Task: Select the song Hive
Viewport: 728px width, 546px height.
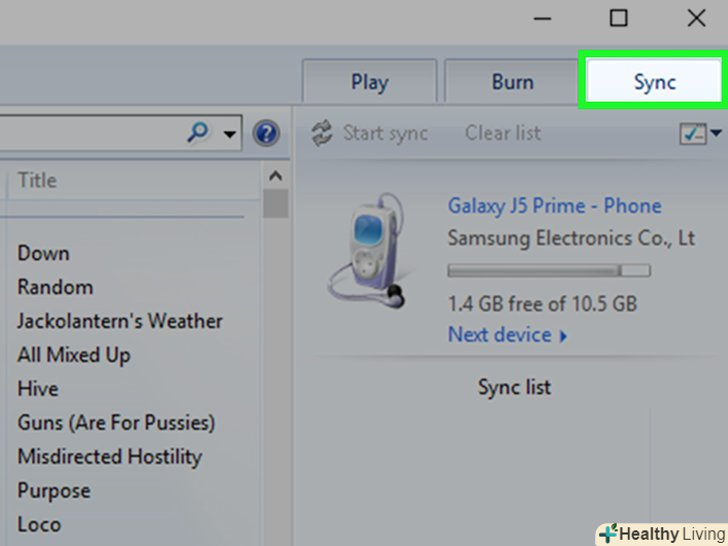Action: 38,389
